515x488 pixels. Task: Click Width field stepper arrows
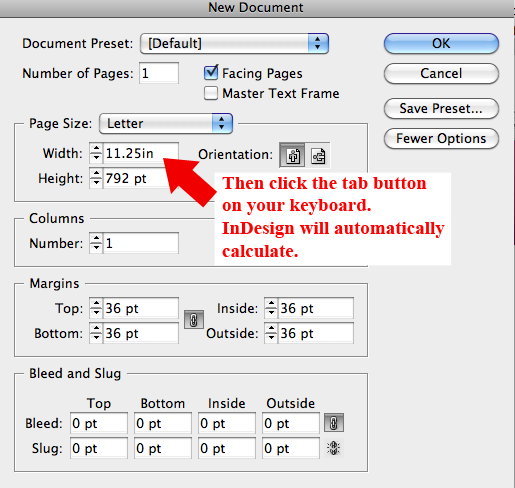tap(96, 153)
